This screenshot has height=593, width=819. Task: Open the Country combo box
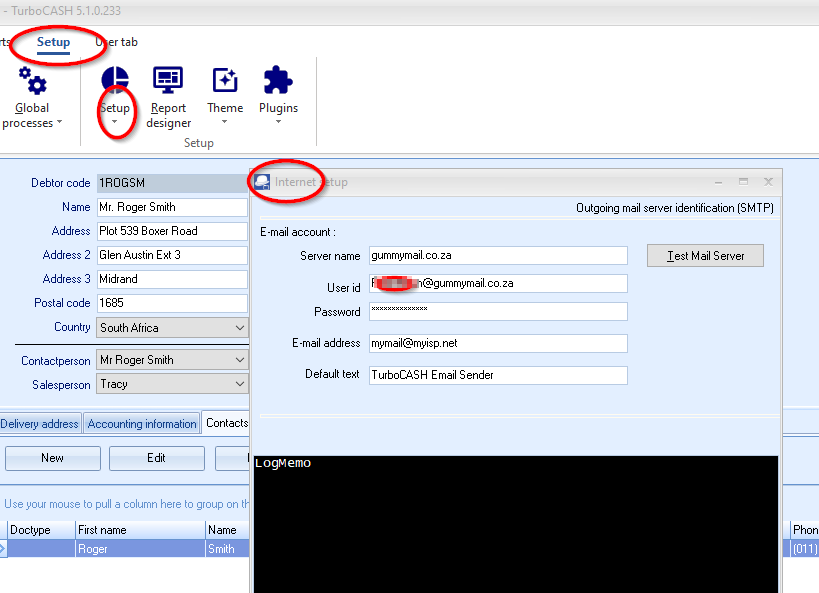(172, 328)
